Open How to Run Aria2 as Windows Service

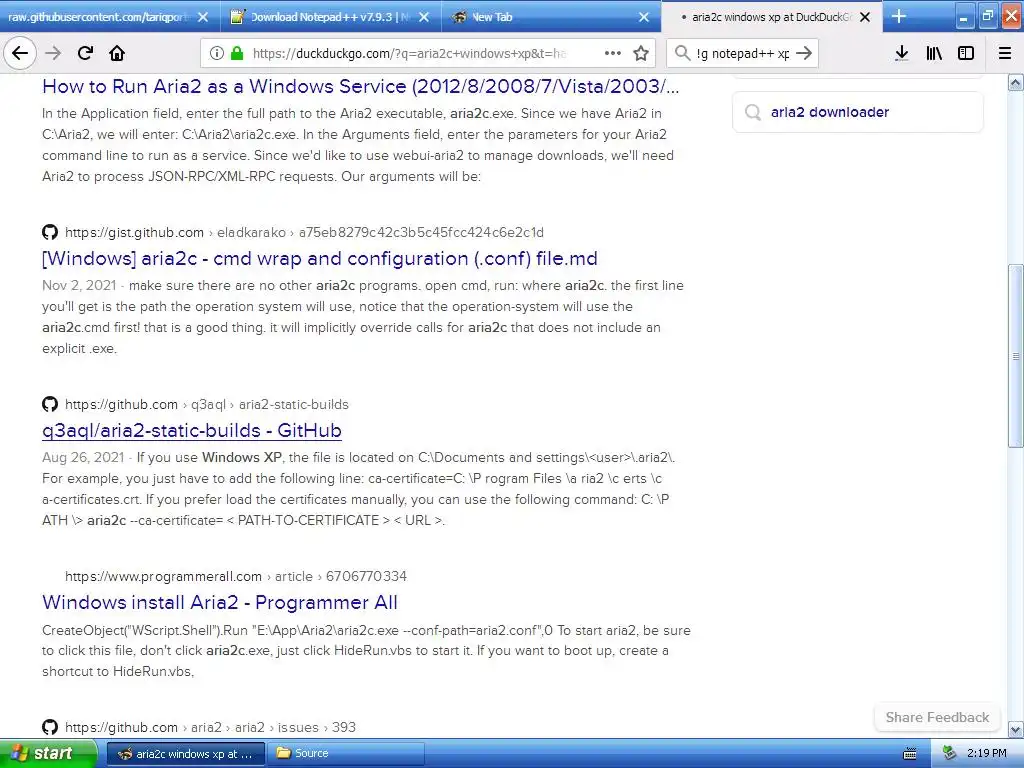click(x=360, y=86)
